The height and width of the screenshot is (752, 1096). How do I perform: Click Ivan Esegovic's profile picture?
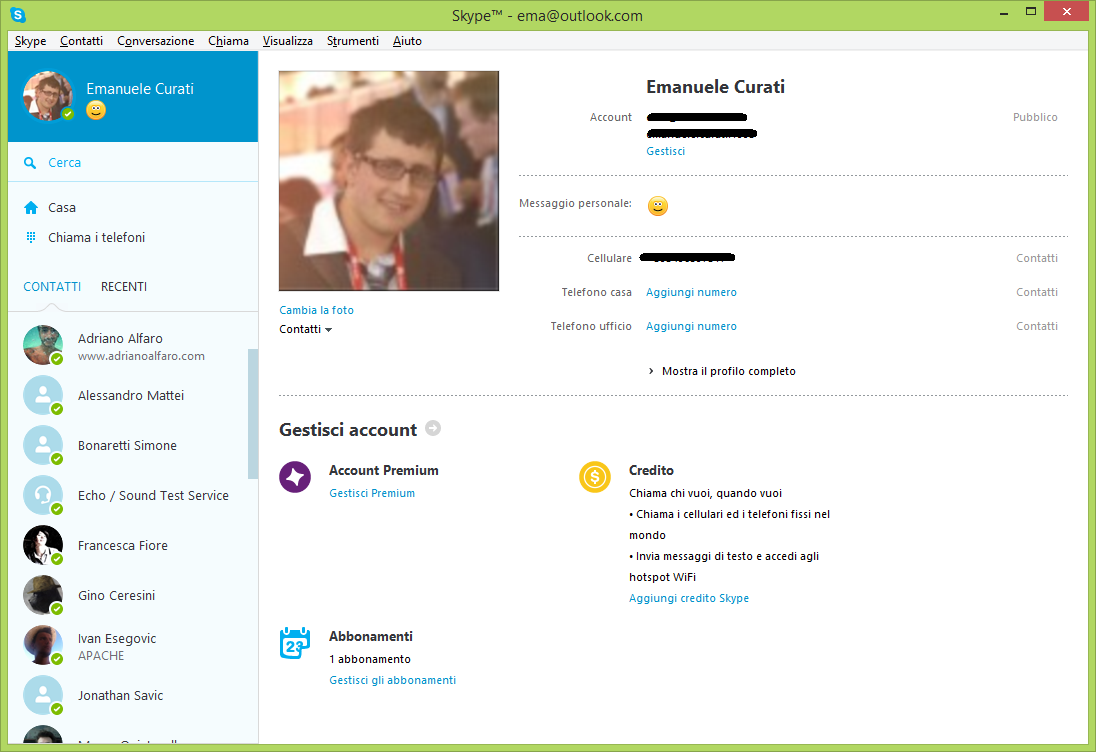[x=43, y=645]
